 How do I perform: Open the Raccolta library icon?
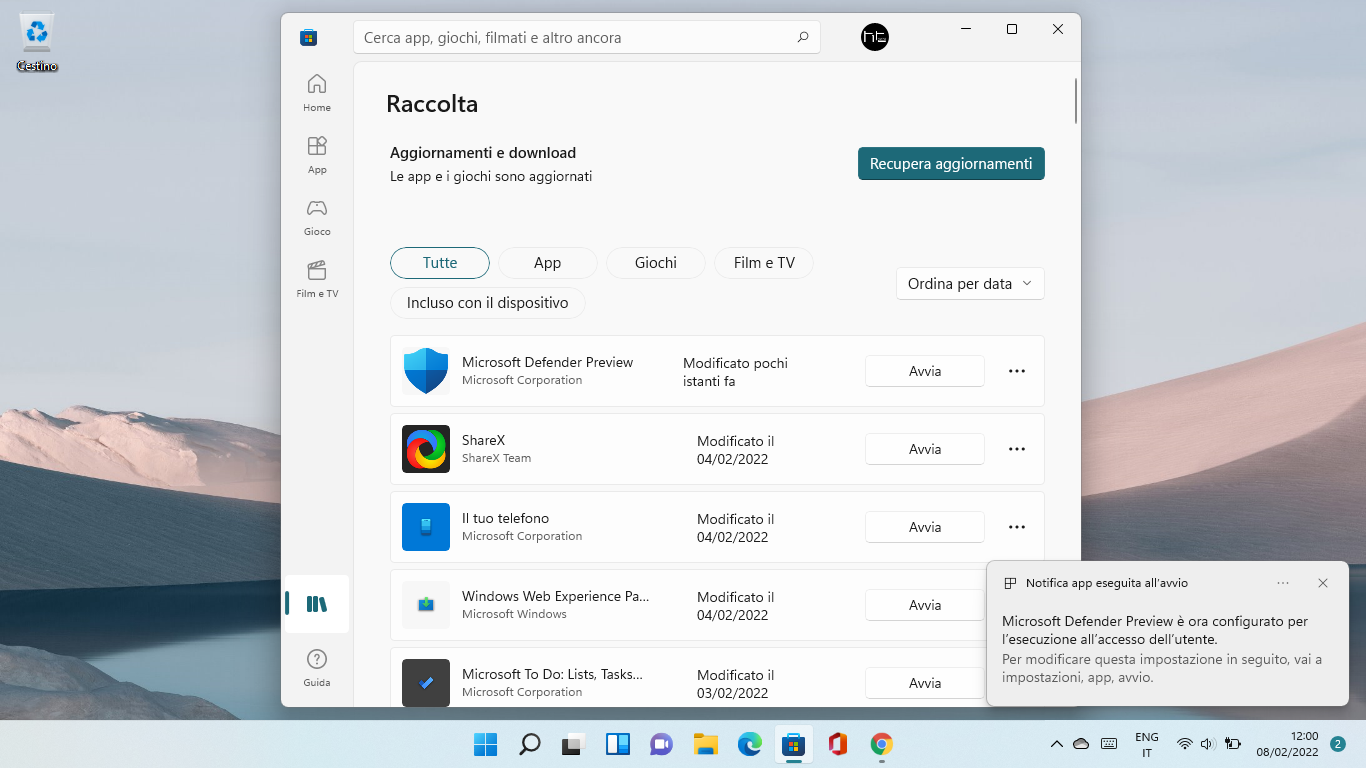point(317,604)
